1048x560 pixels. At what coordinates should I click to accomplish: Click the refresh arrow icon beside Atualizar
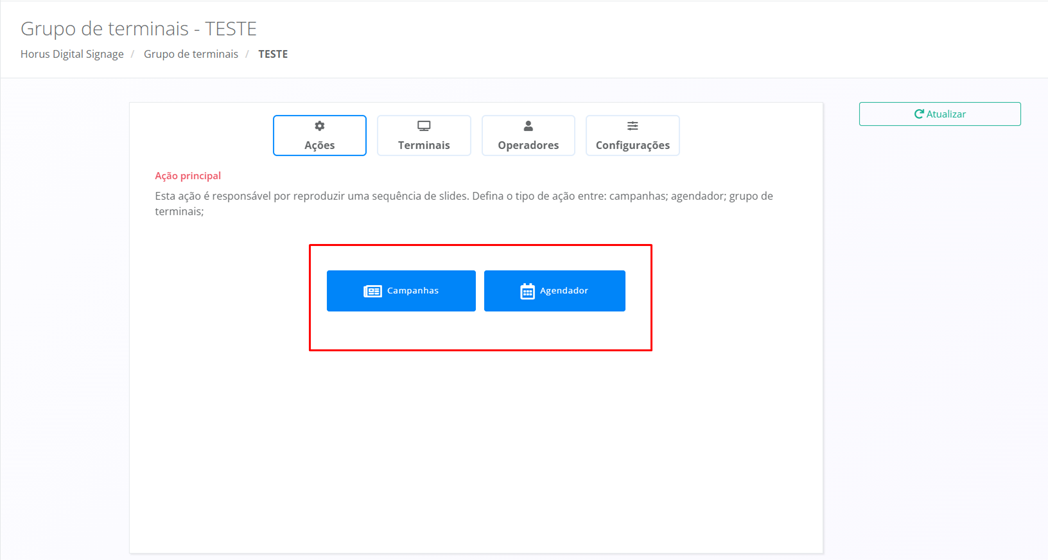(x=919, y=114)
